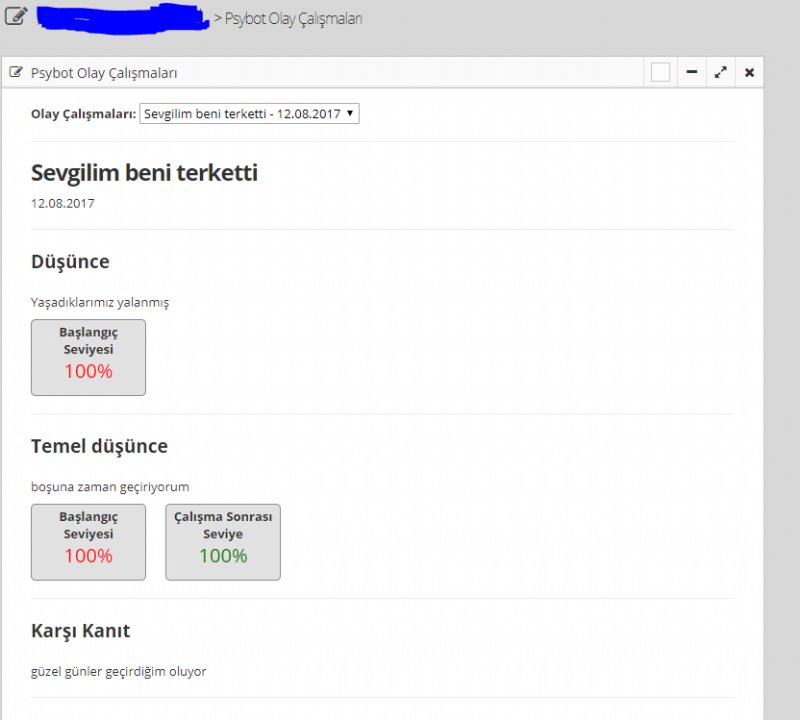The image size is (800, 720).
Task: Click the Temel düşünce Başlangıç Seviyesi box
Action: (88, 542)
